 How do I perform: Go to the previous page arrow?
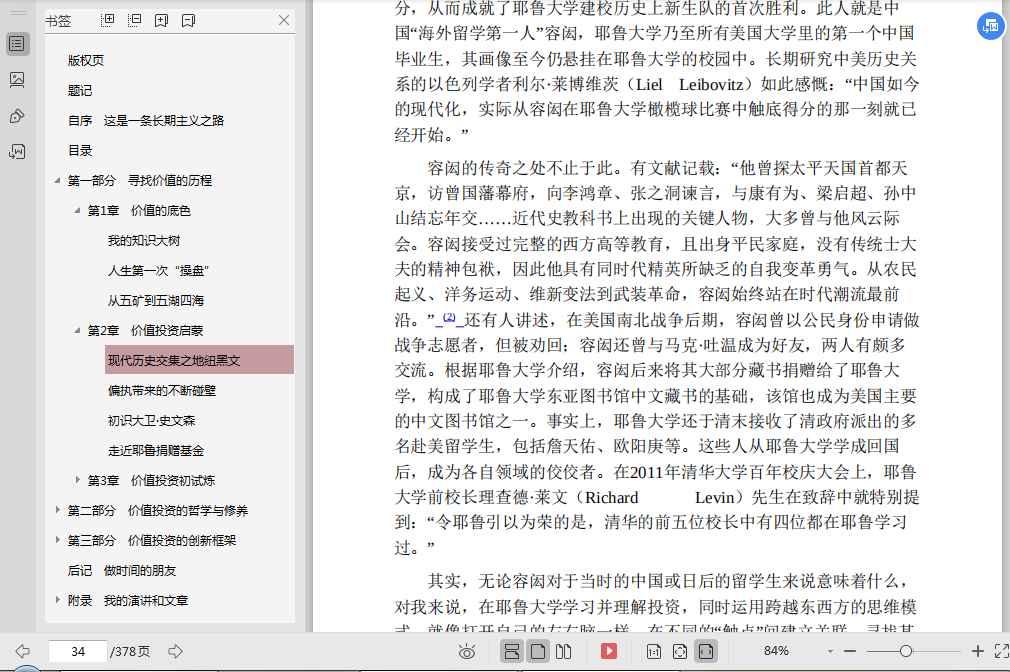[23, 651]
